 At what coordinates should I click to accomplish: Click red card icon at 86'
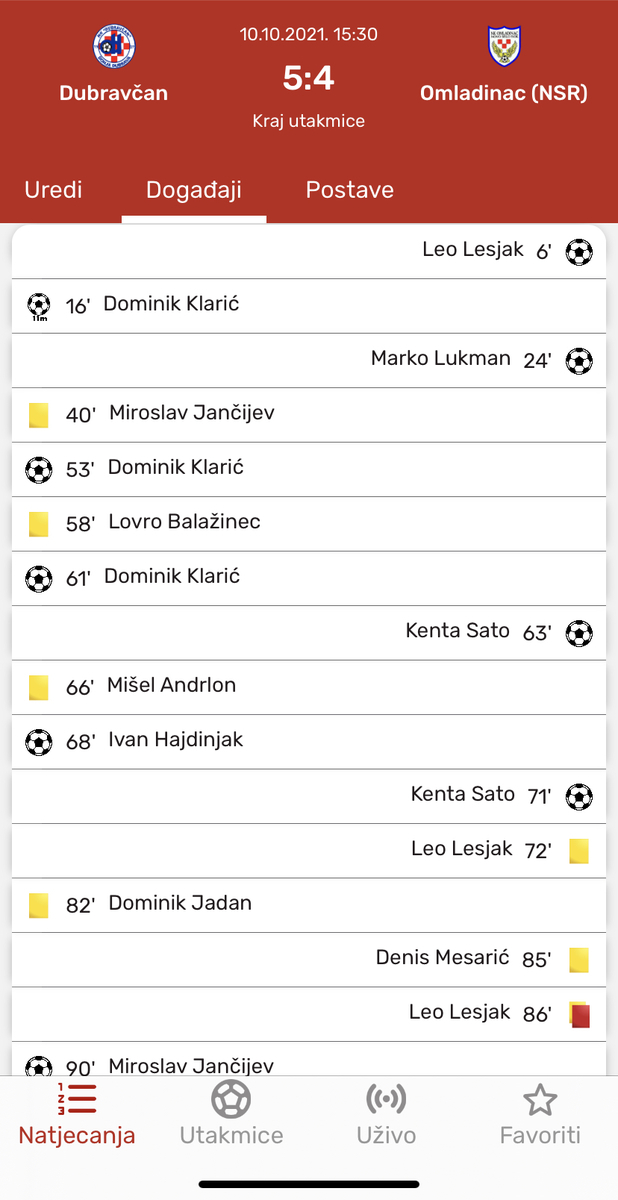pyautogui.click(x=579, y=1014)
